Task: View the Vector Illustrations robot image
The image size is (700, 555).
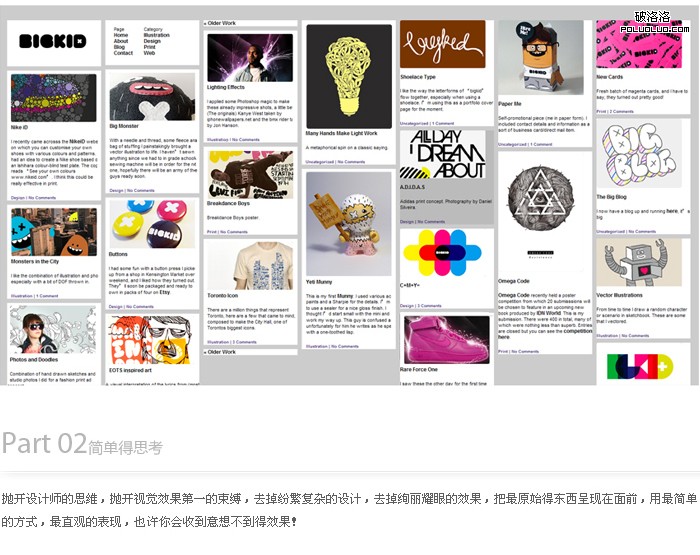Action: pos(639,264)
